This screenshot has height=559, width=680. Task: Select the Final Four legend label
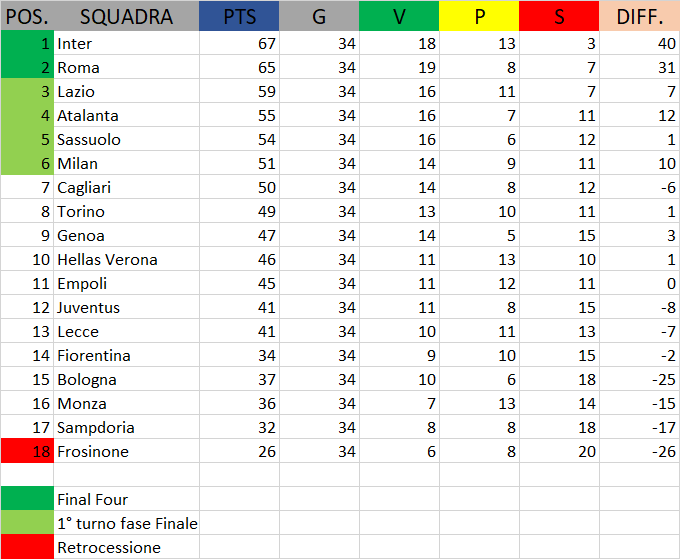(126, 500)
